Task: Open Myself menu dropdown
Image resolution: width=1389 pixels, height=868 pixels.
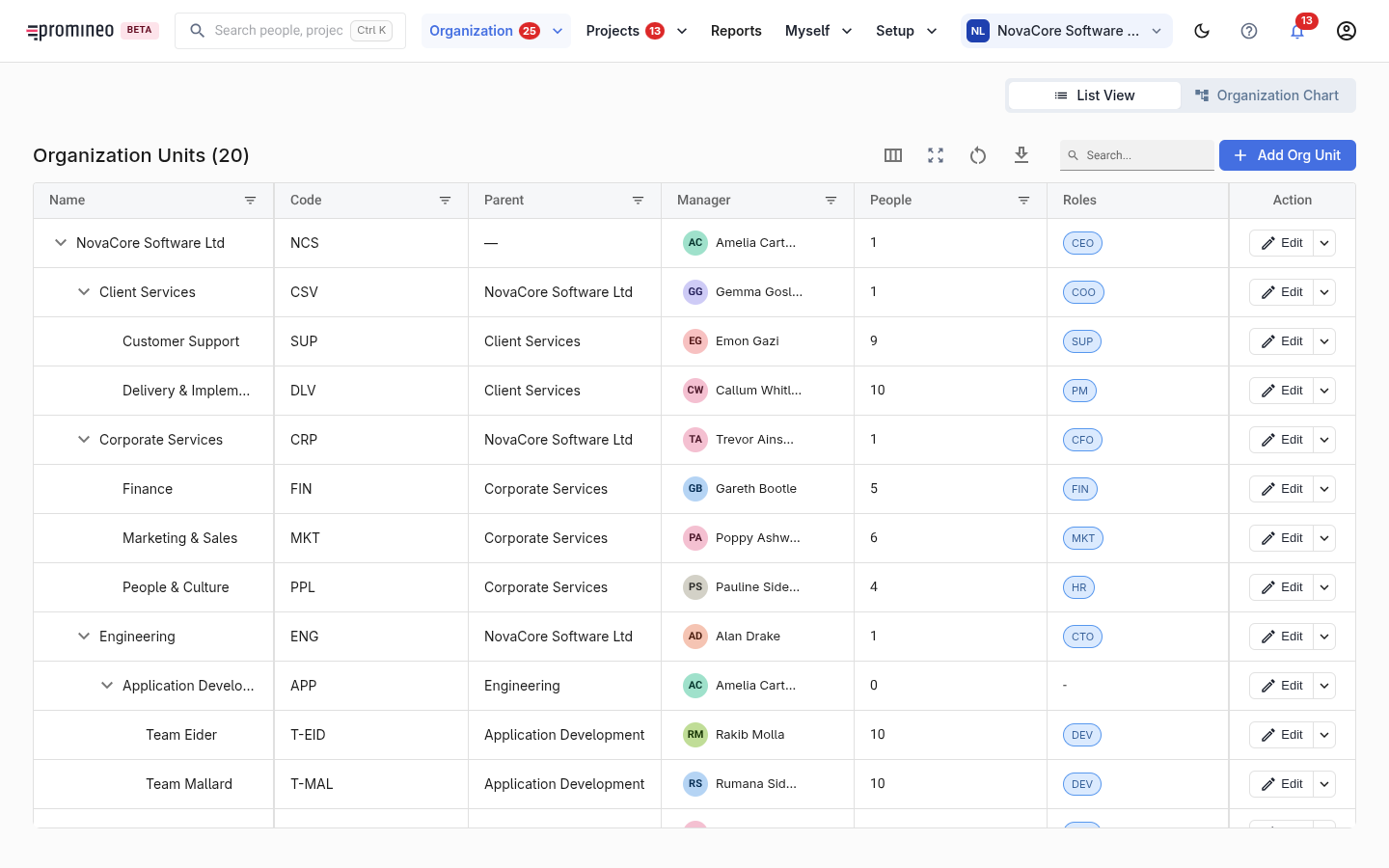Action: [819, 31]
